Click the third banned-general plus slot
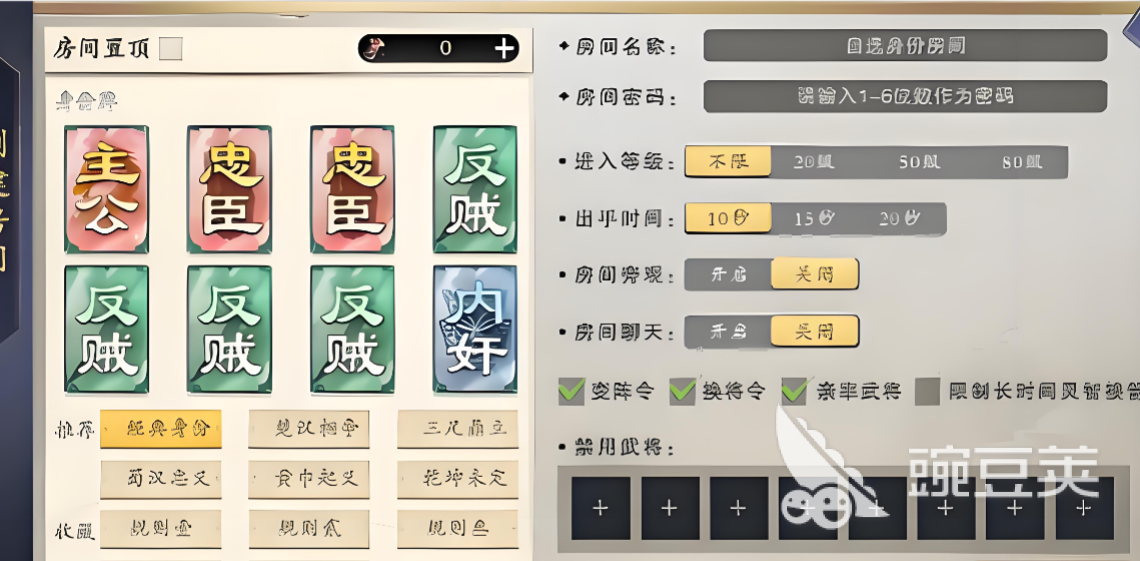The image size is (1140, 561). click(x=738, y=508)
